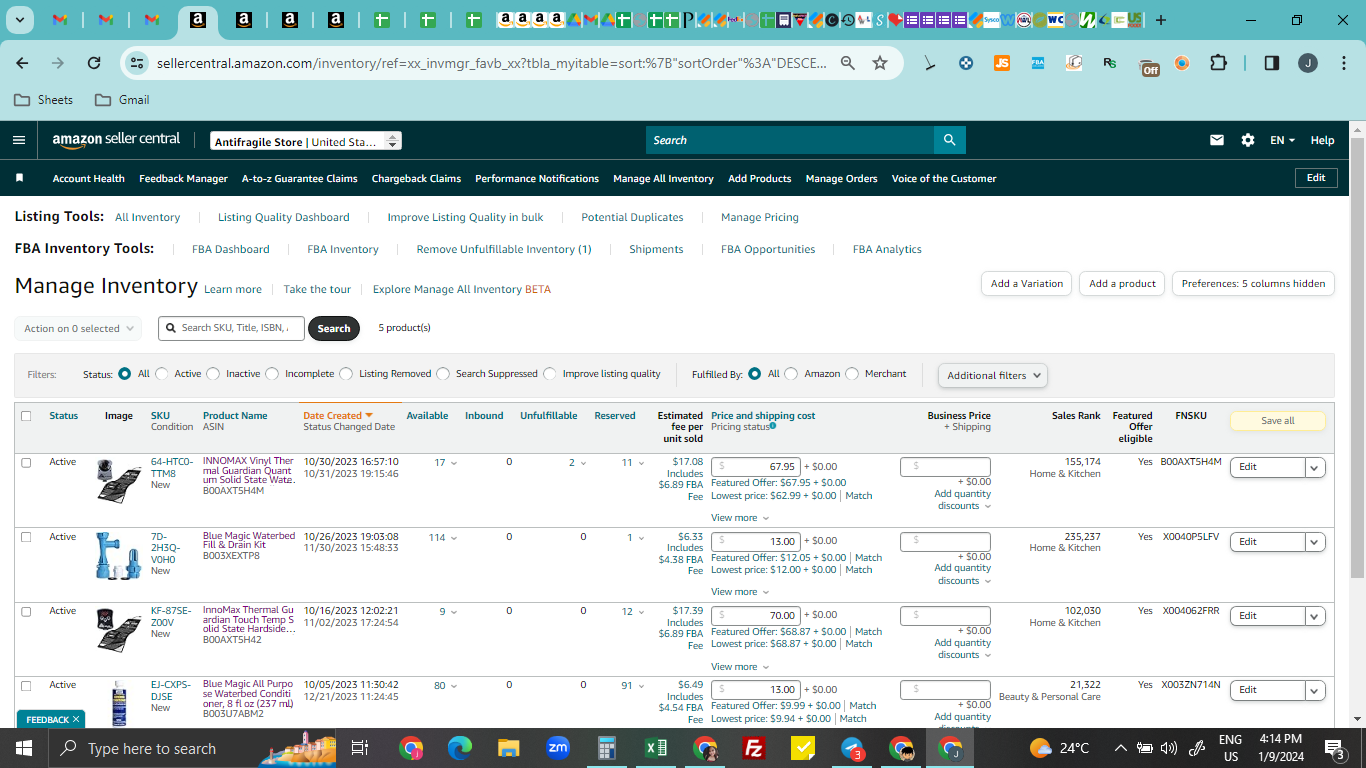
Task: Open Excel from the taskbar
Action: (656, 748)
